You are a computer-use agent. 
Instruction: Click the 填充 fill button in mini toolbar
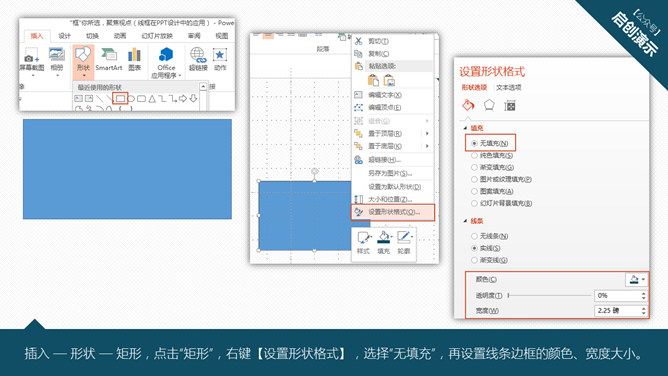383,242
